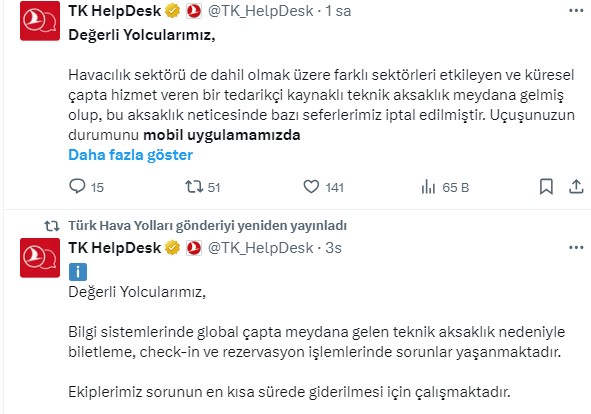View analytics icon showing 65 B views
This screenshot has width=591, height=414.
point(445,187)
